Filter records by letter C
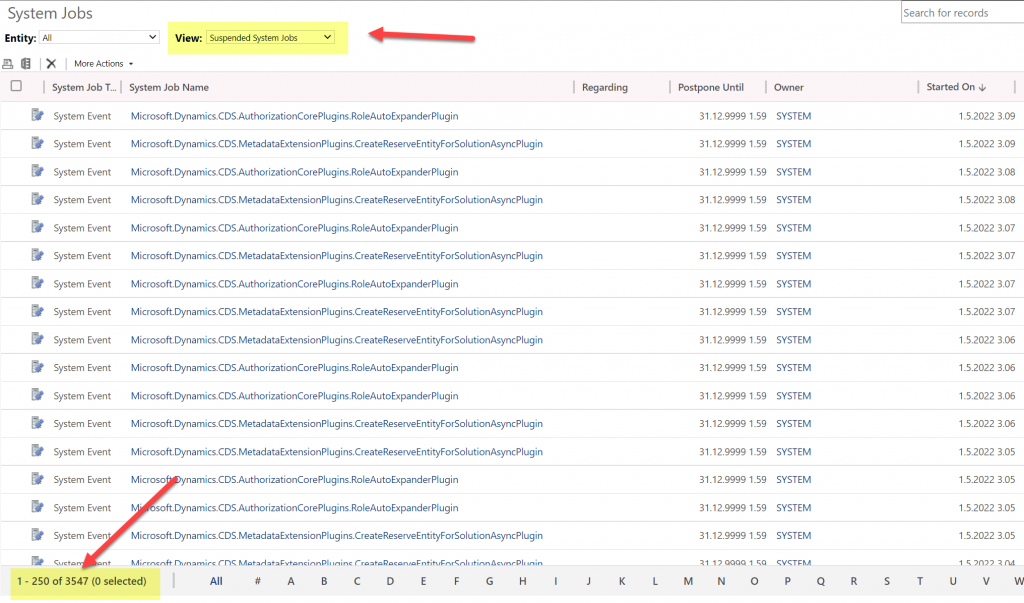Screen dimensions: 1024x603 click(357, 581)
